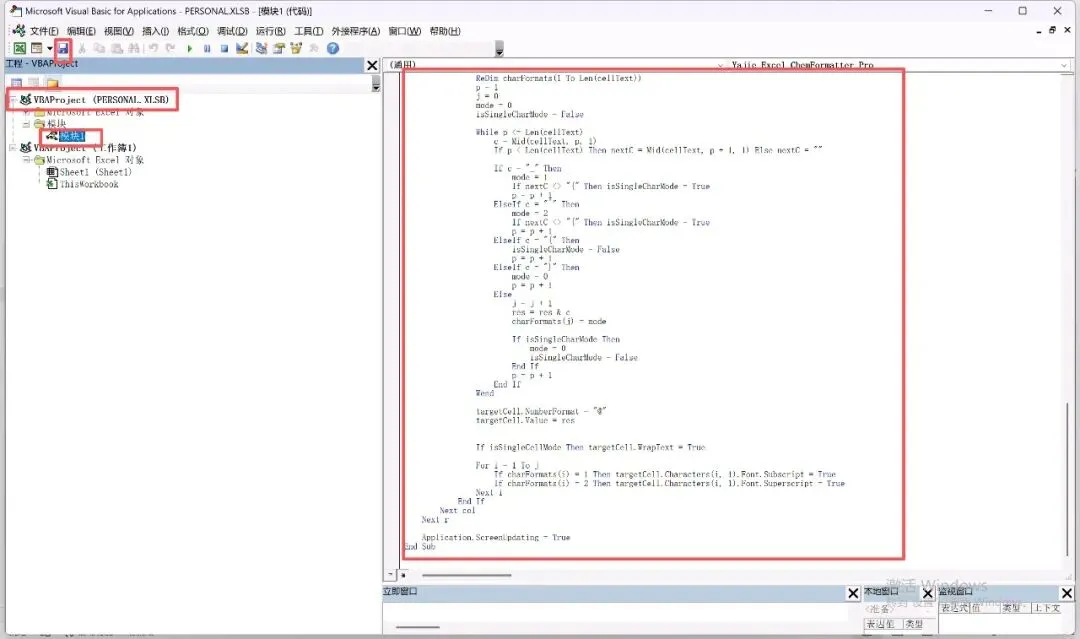
Task: Click the 表达式 column header in 监视窗口
Action: click(x=955, y=608)
